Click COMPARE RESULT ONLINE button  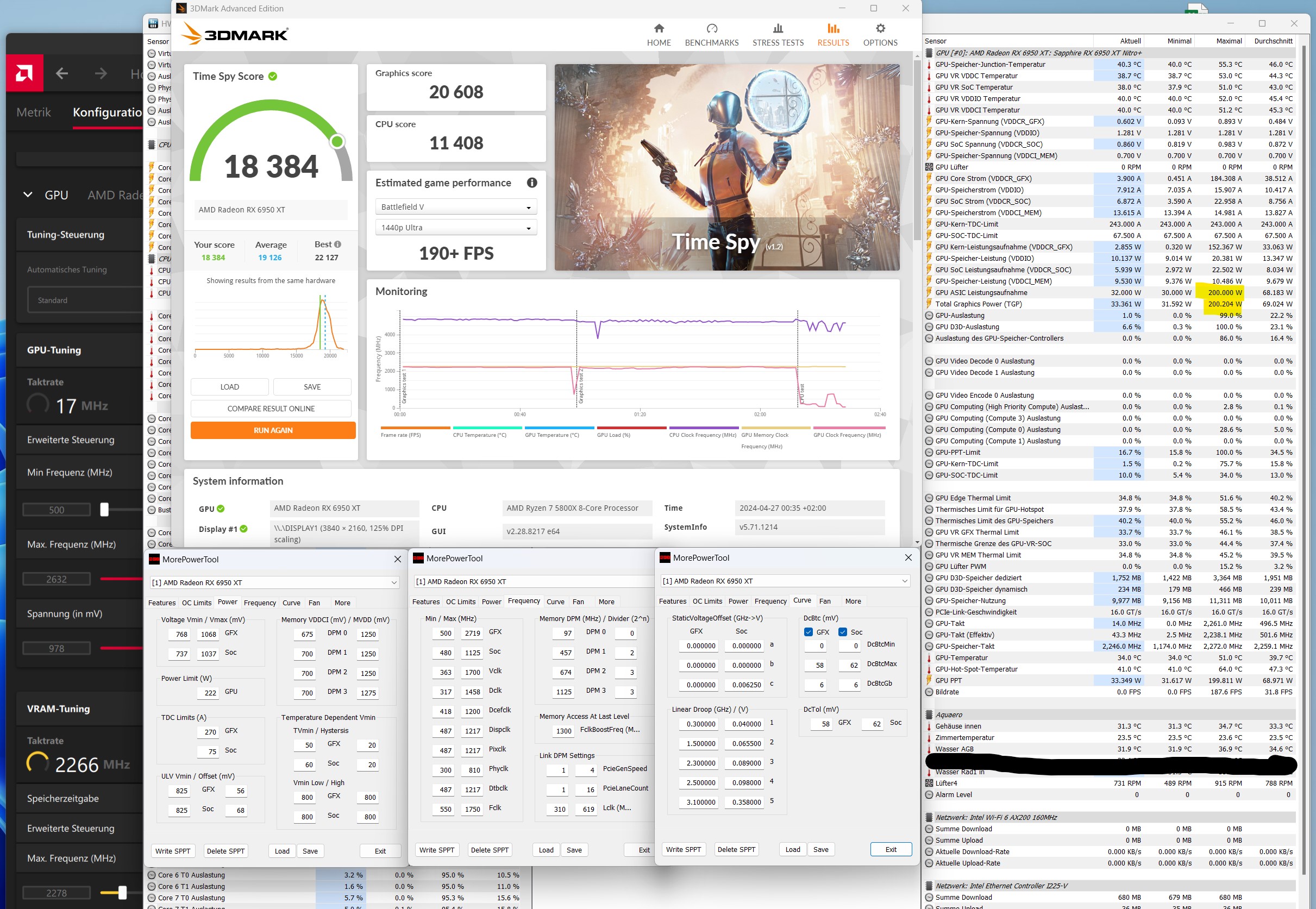(271, 409)
